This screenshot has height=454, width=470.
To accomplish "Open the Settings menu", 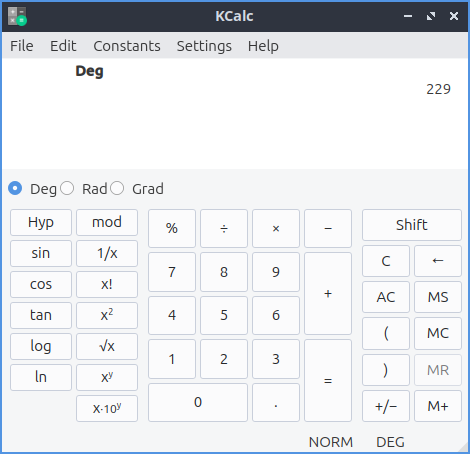I will (x=204, y=46).
